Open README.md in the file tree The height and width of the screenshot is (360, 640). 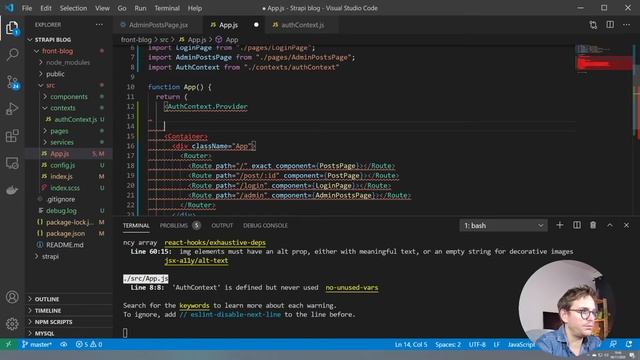click(x=64, y=245)
